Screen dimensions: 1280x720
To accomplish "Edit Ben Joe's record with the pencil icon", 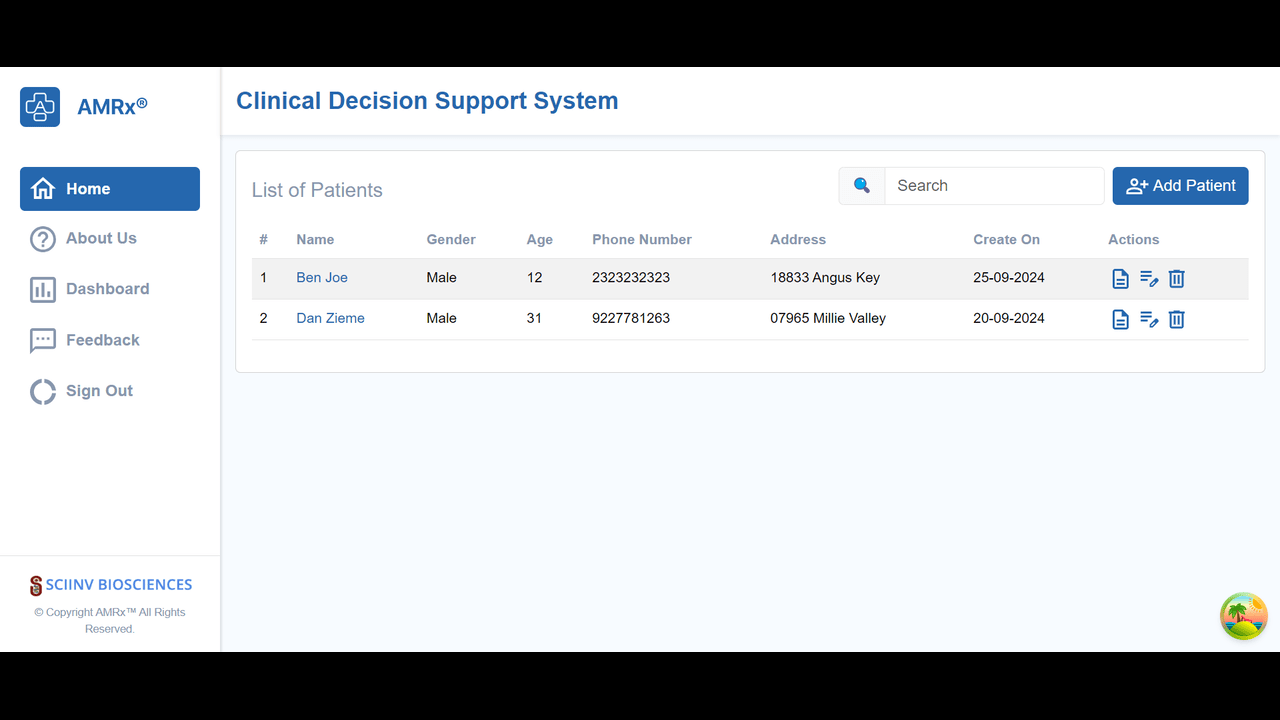I will click(1149, 279).
